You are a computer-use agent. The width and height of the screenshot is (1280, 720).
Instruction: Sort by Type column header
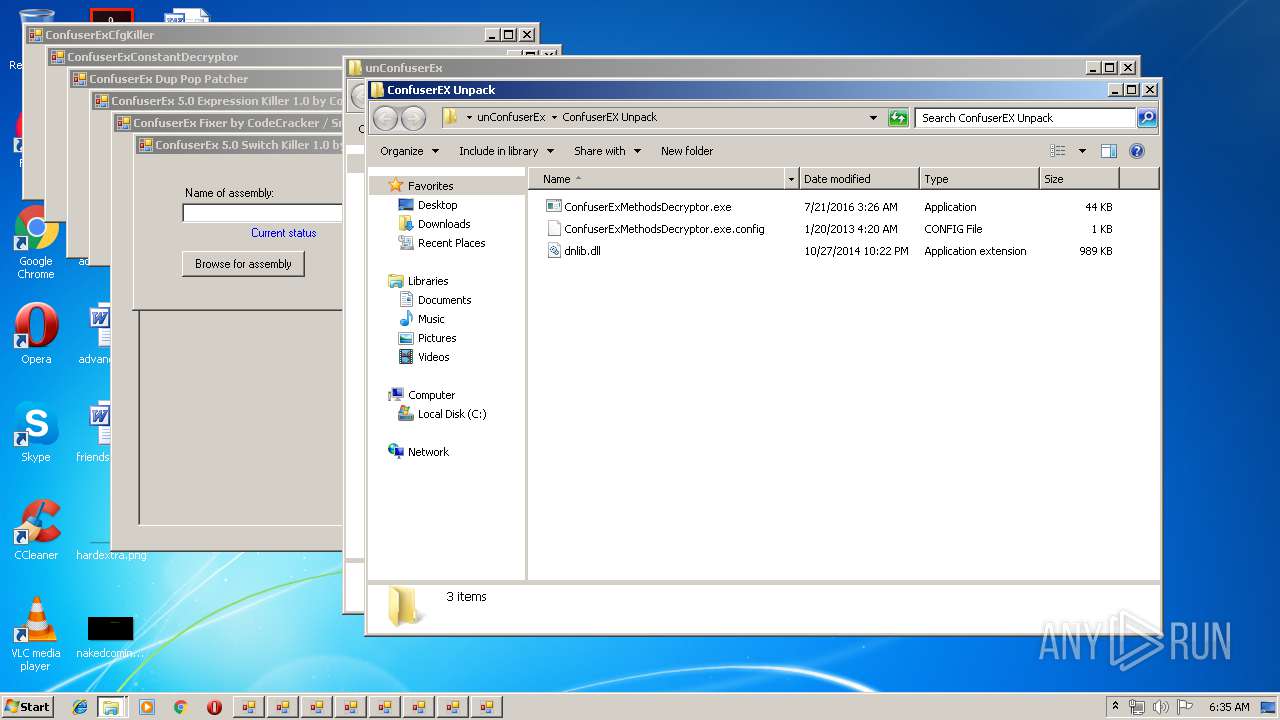(979, 179)
